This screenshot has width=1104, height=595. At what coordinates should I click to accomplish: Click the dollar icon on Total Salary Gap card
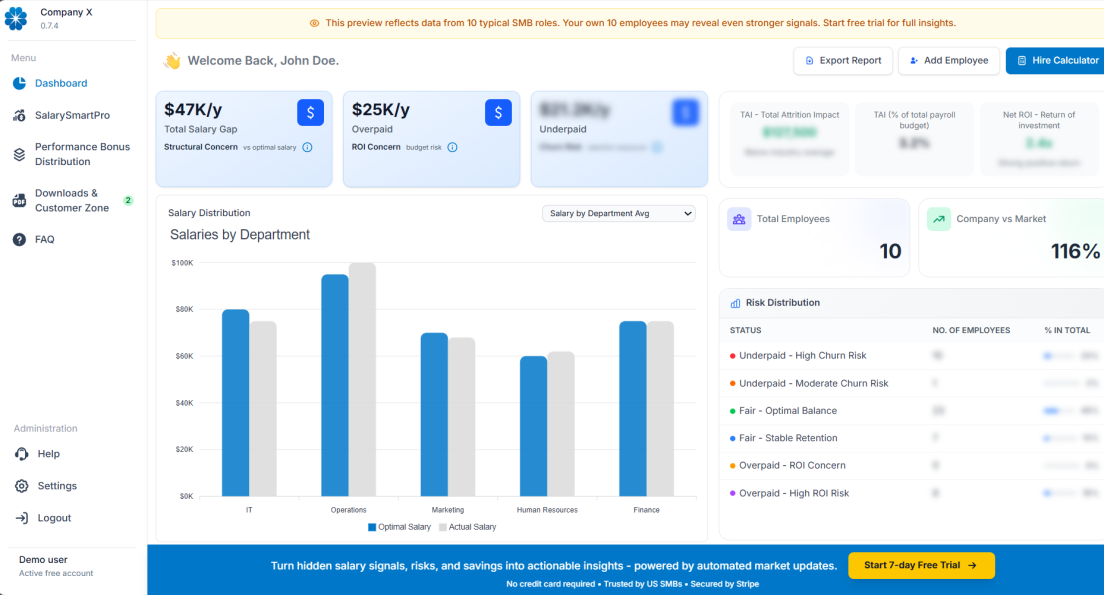tap(310, 113)
